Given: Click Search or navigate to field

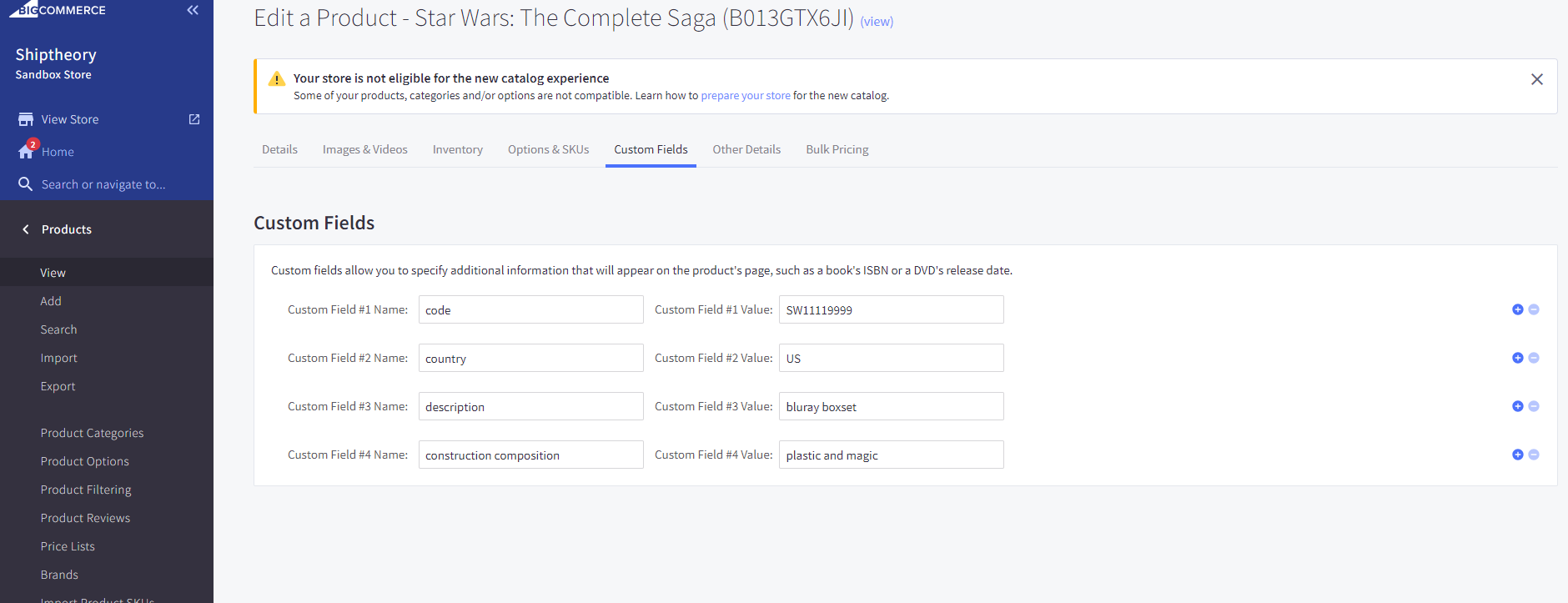Looking at the screenshot, I should 103,184.
